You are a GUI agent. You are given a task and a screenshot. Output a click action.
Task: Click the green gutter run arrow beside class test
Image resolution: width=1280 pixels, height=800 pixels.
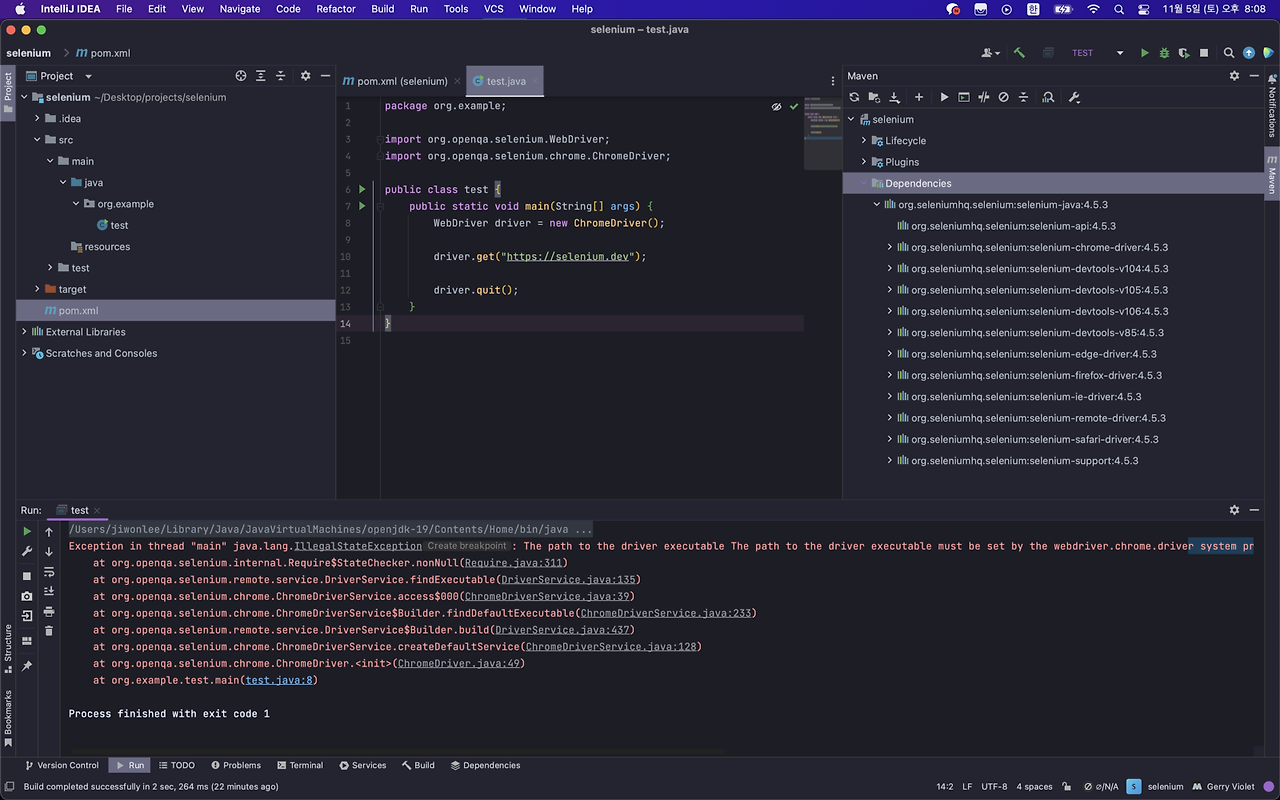coord(363,189)
